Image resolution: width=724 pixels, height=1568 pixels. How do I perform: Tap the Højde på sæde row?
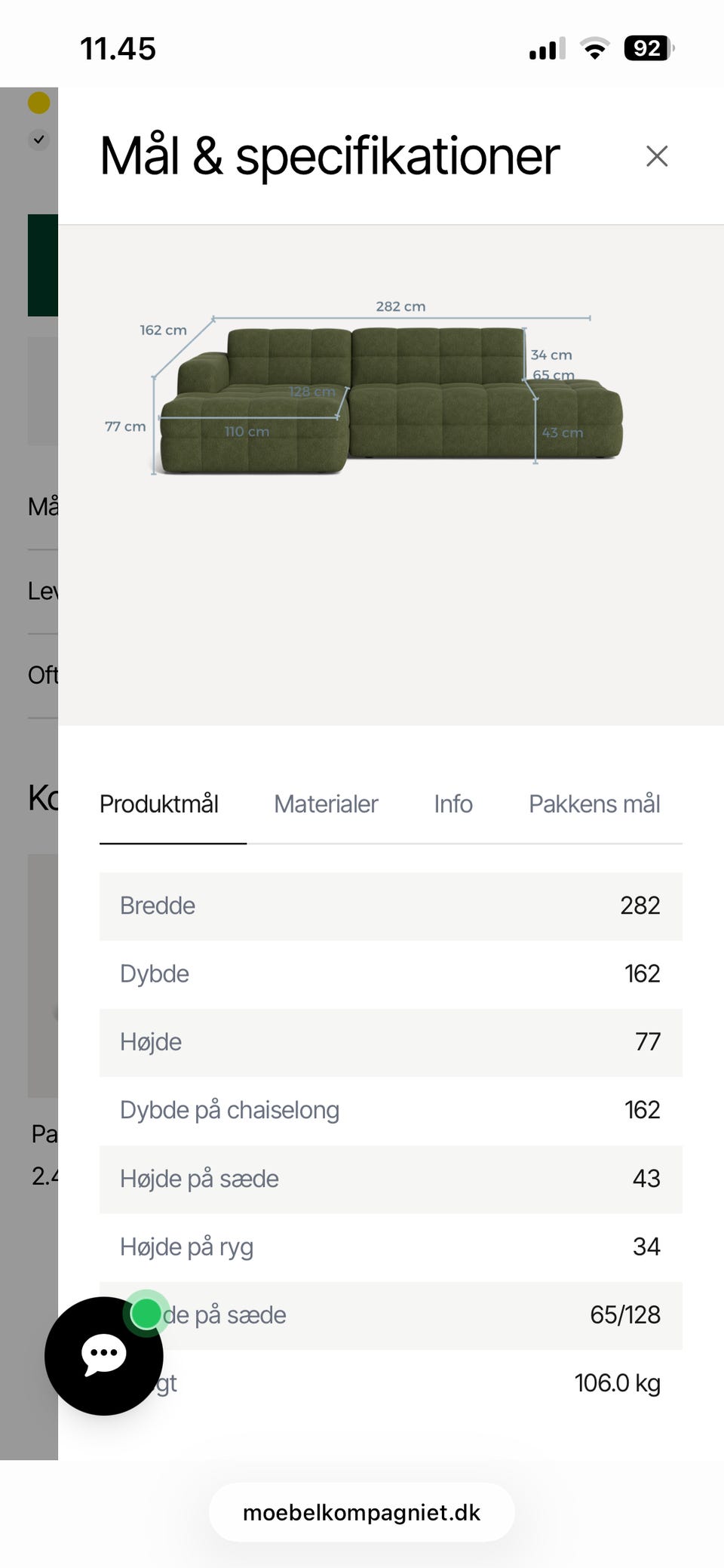391,1179
